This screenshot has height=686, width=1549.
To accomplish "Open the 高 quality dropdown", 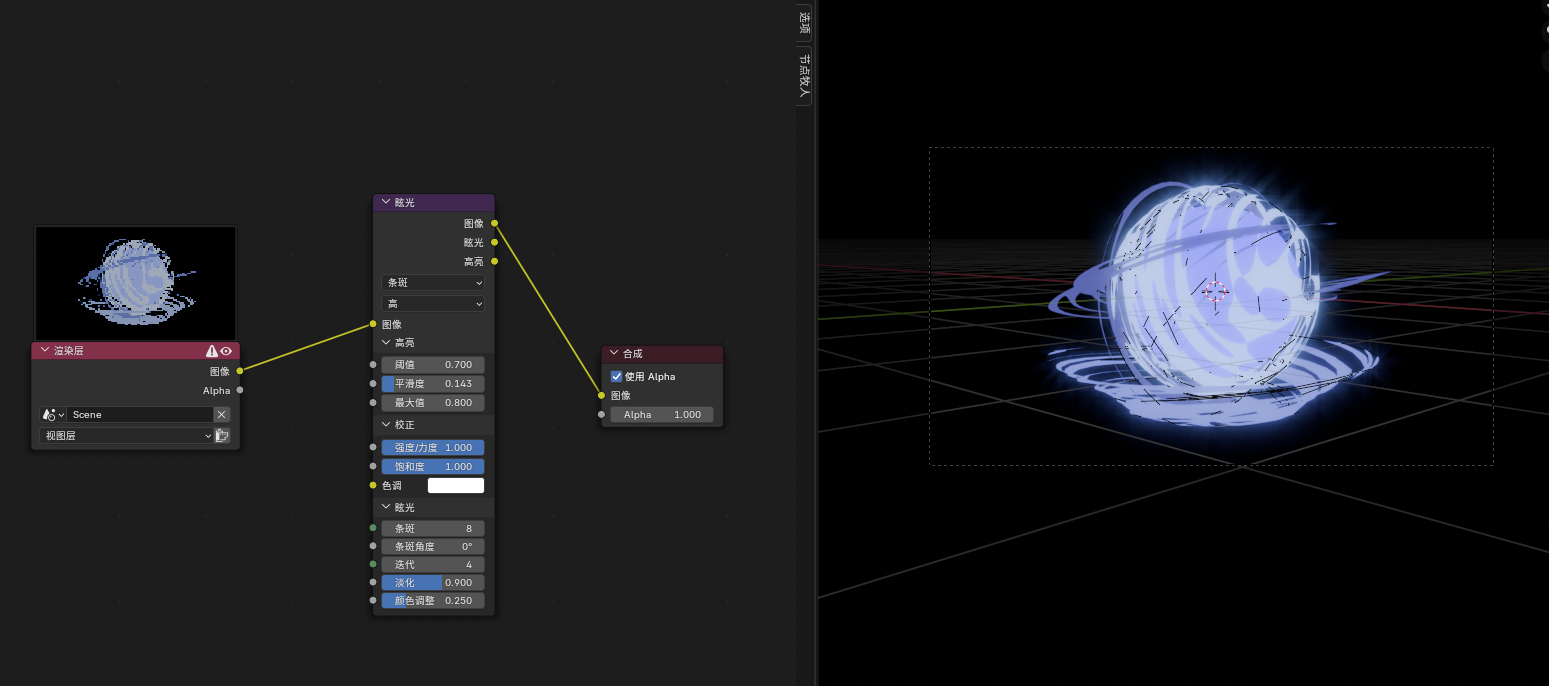I will tap(433, 303).
